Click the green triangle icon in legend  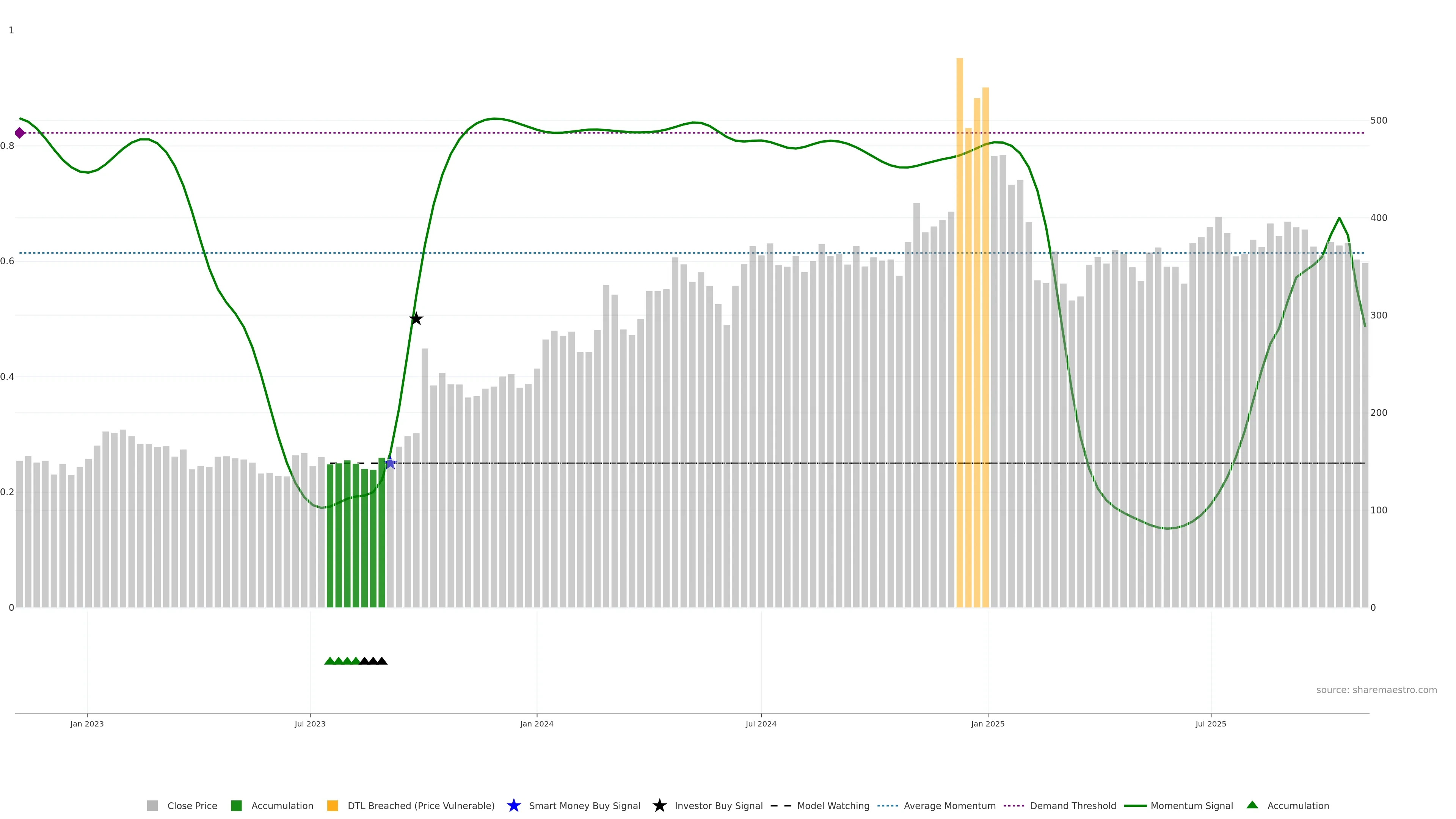click(x=1252, y=805)
